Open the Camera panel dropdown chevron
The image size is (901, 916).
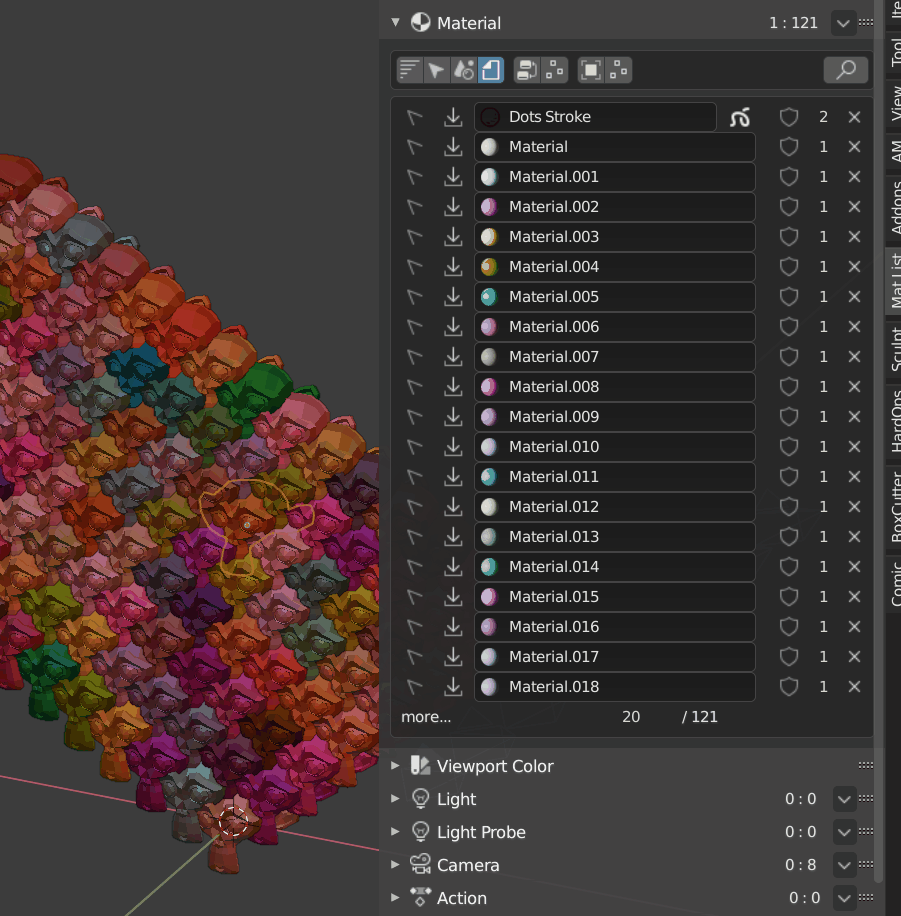(844, 865)
